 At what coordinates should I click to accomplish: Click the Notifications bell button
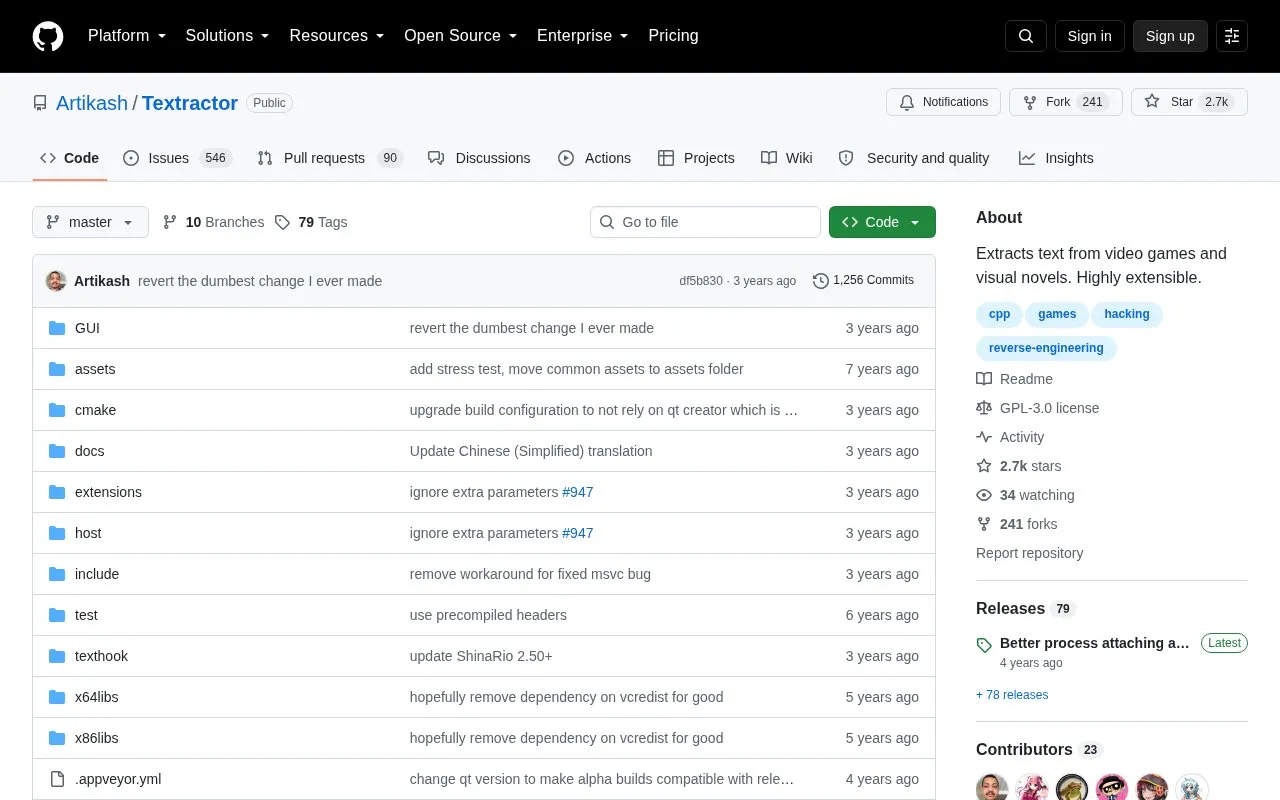[943, 102]
